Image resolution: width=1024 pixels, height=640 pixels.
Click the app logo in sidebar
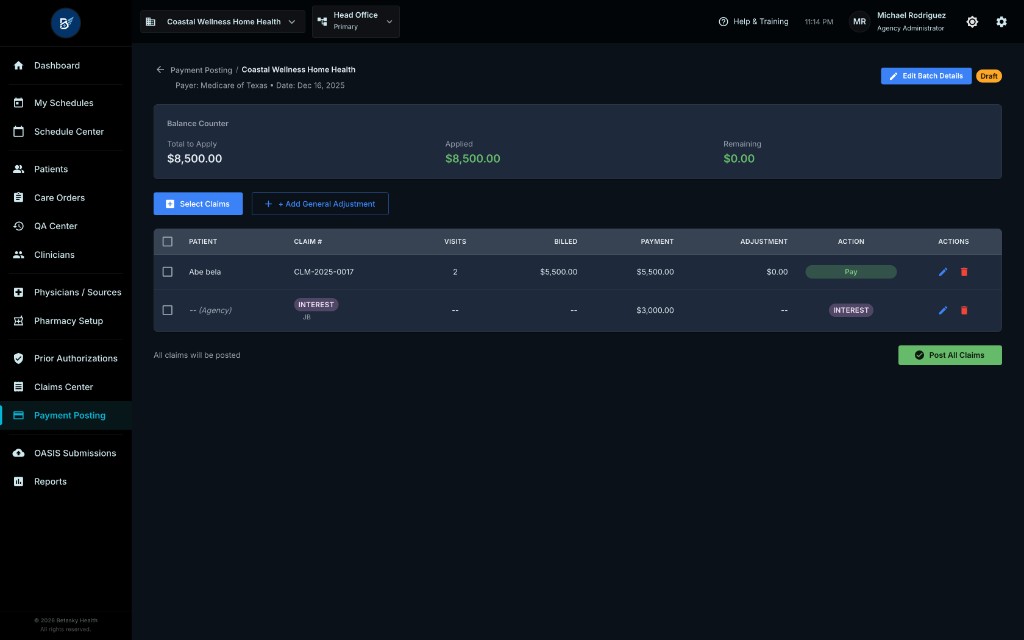click(x=65, y=23)
